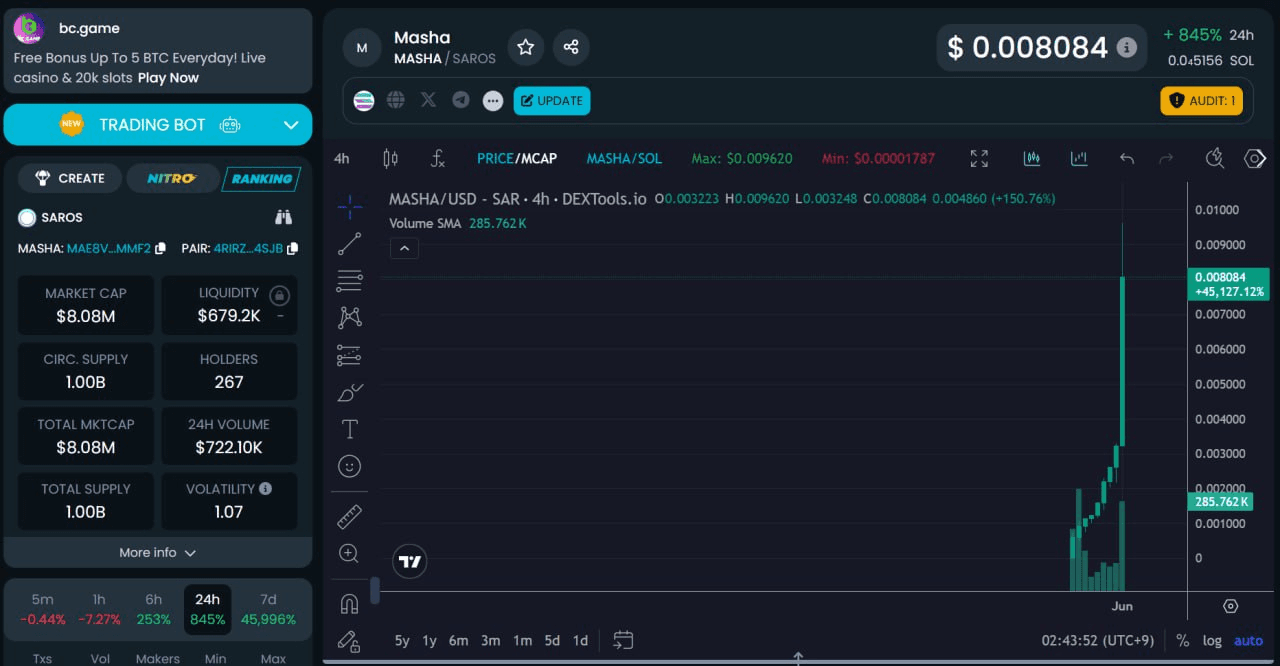The height and width of the screenshot is (666, 1280).
Task: Select the forecast position tool
Action: [350, 354]
